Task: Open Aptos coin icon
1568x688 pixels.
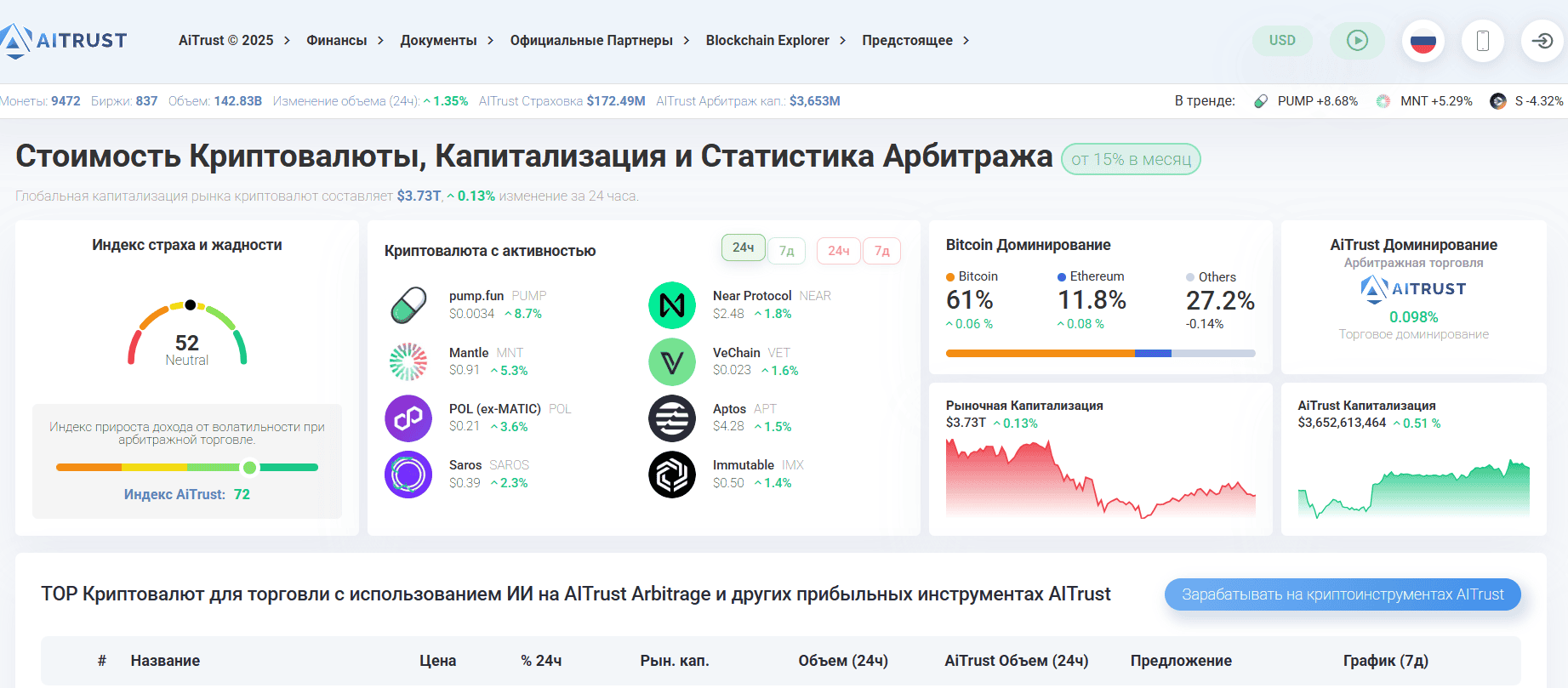Action: click(x=672, y=418)
